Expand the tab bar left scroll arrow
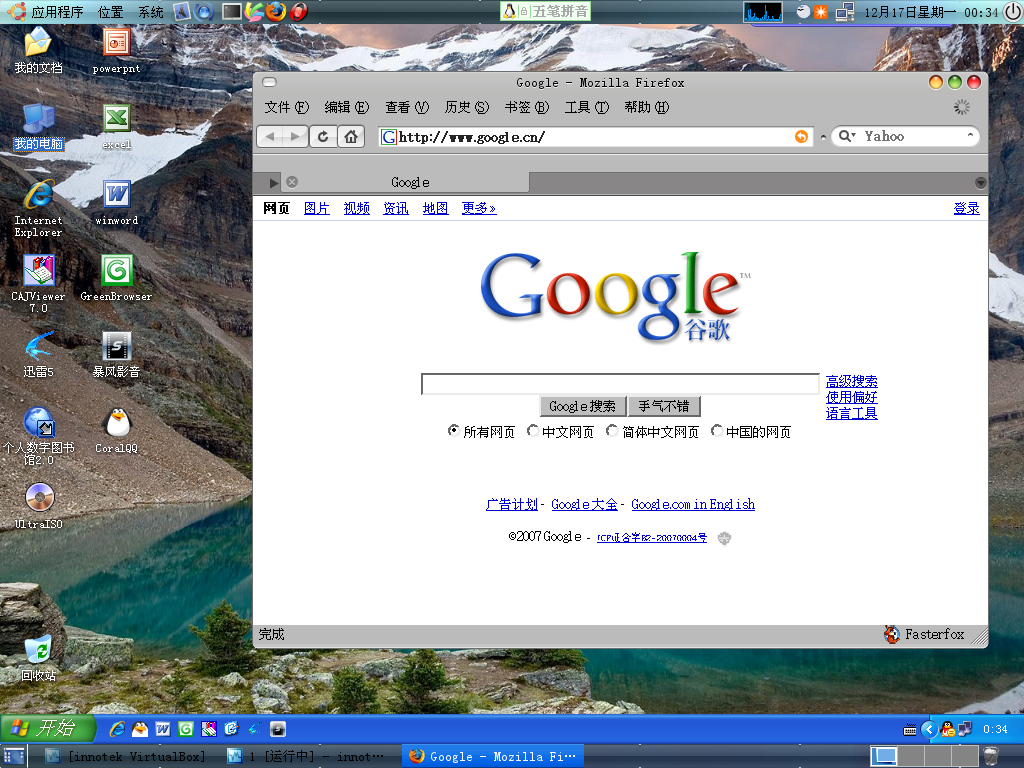1024x768 pixels. pyautogui.click(x=274, y=182)
